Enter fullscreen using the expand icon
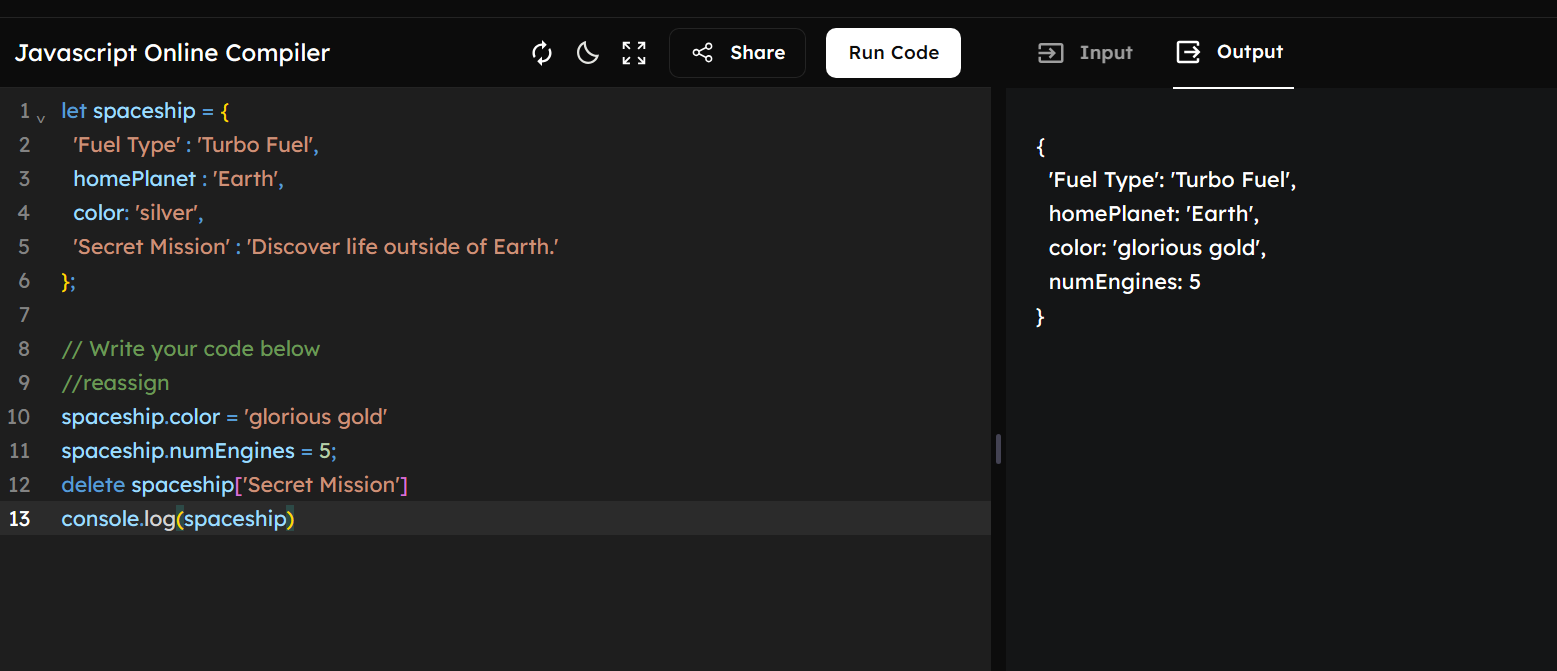Screen dimensions: 1557x671 click(x=634, y=53)
